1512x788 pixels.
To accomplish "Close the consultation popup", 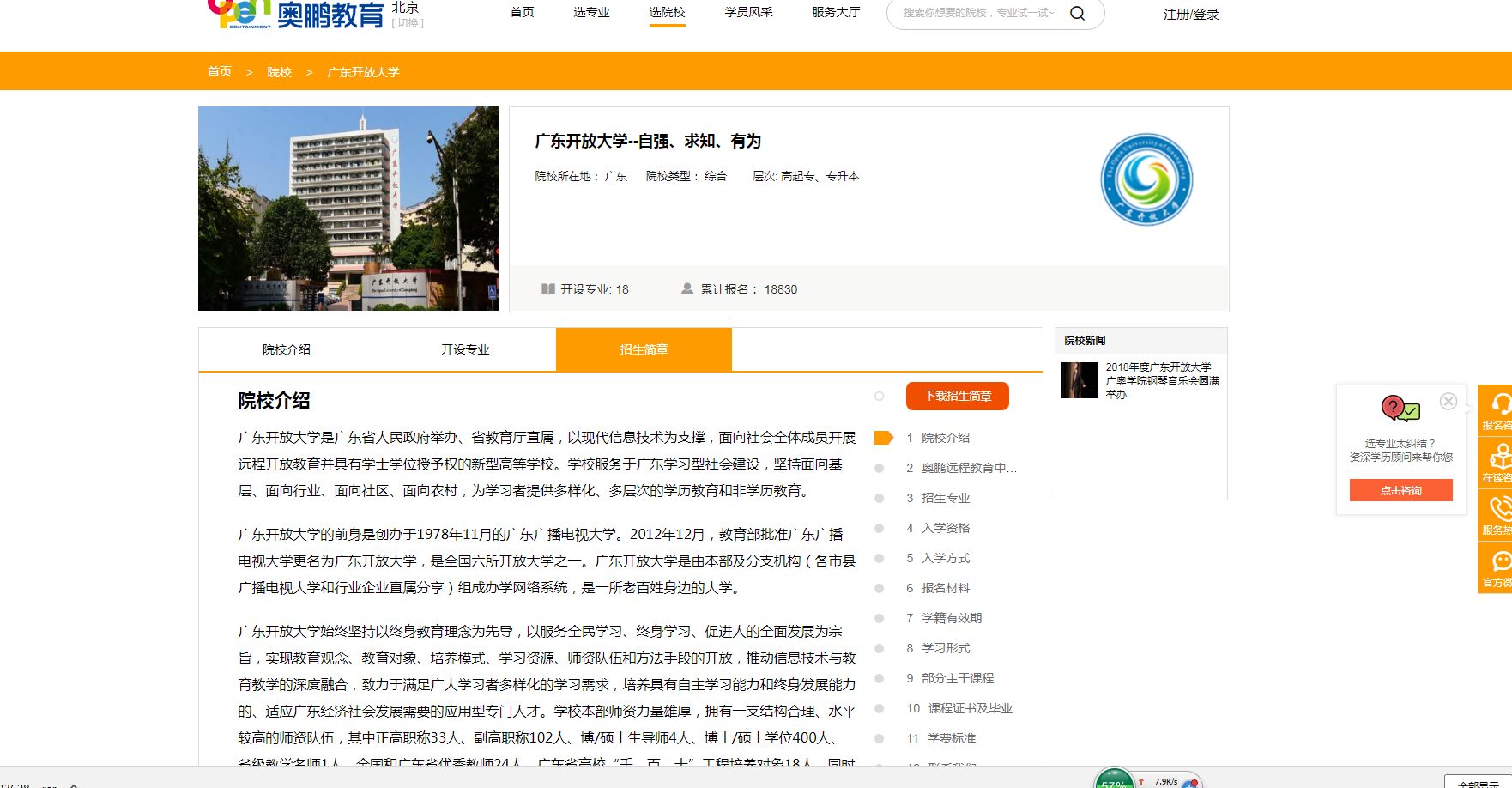I will coord(1448,402).
